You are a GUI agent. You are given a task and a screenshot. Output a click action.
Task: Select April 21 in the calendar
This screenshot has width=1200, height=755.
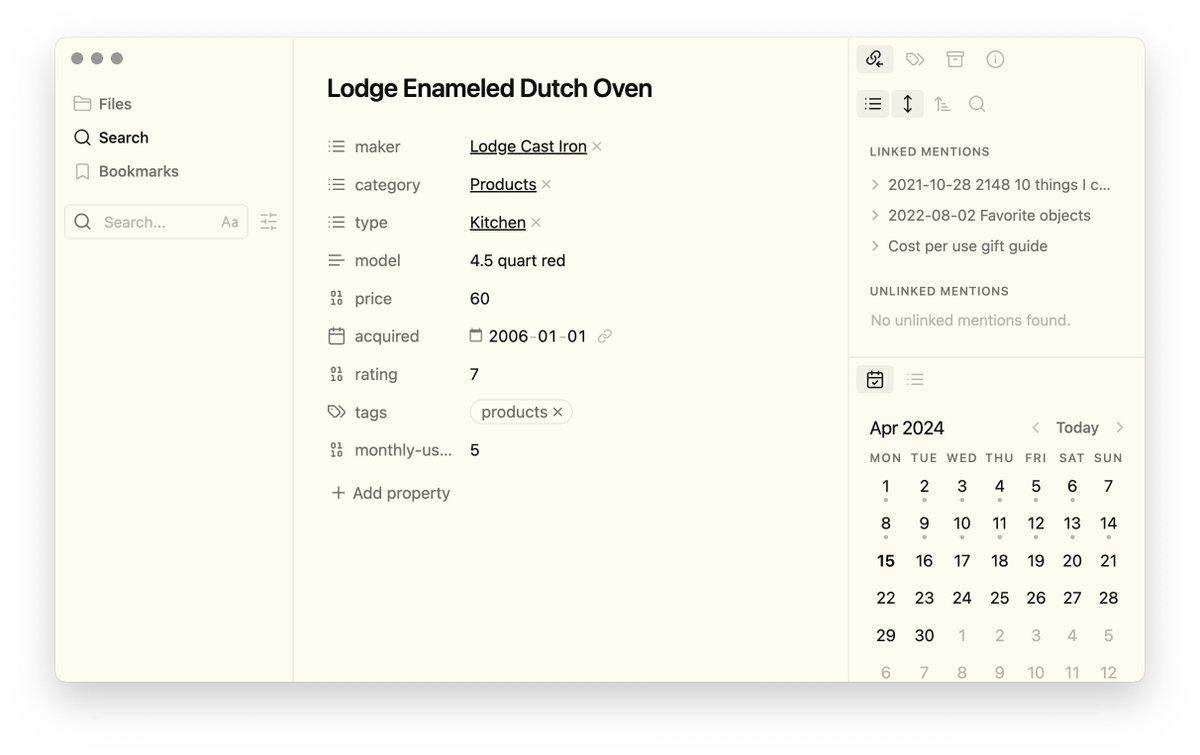point(1108,561)
